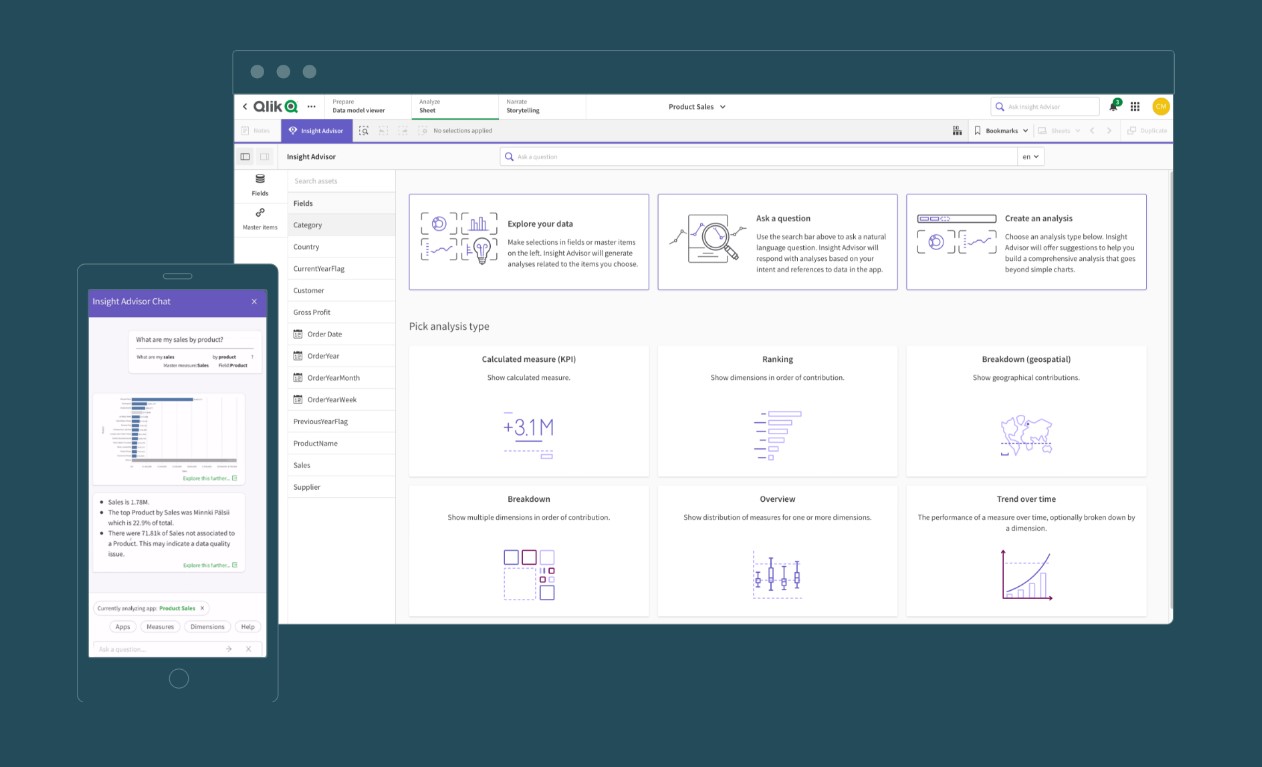Click the back arrow beside Qlik logo

[245, 107]
